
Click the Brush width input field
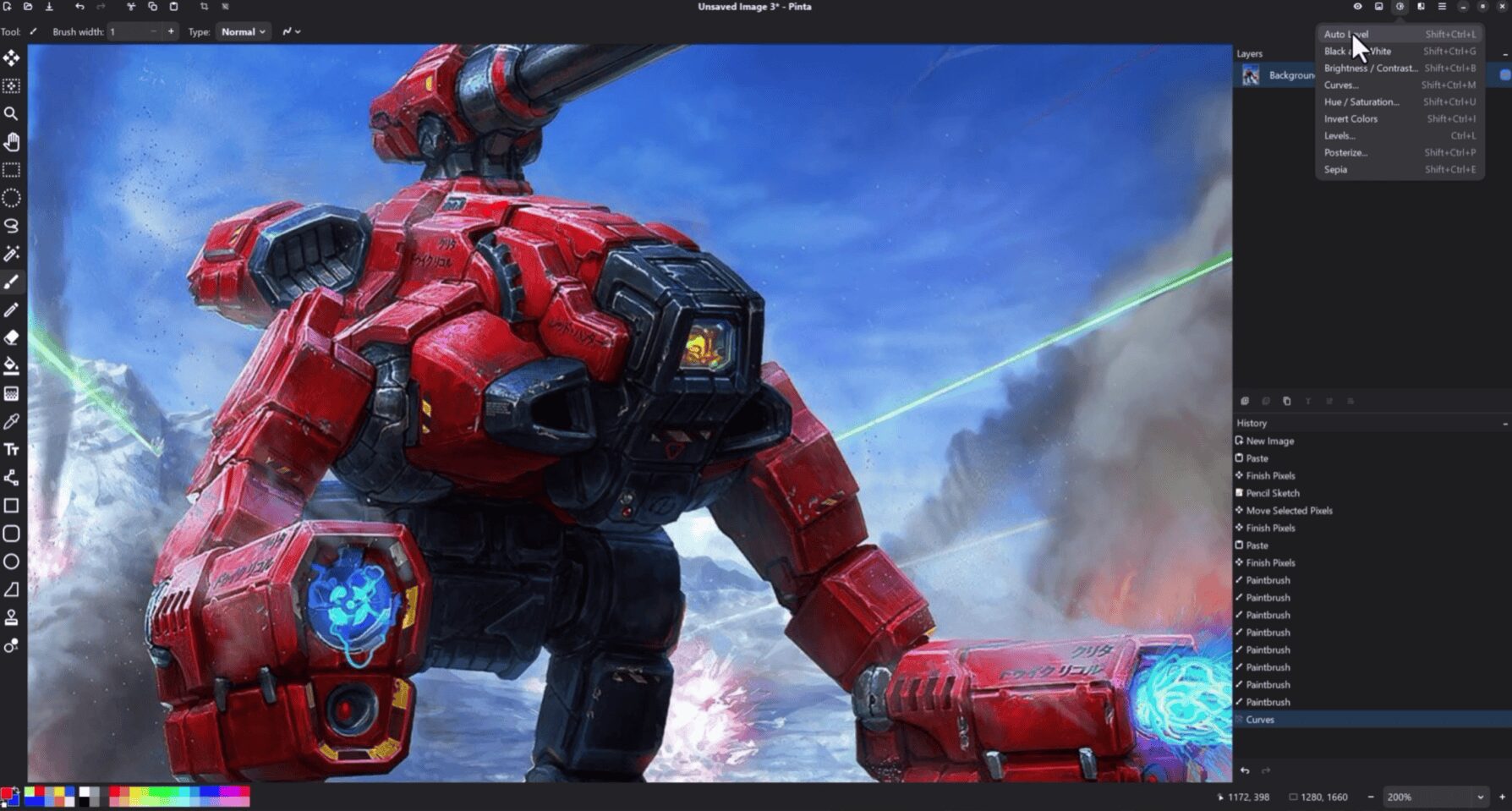coord(127,31)
